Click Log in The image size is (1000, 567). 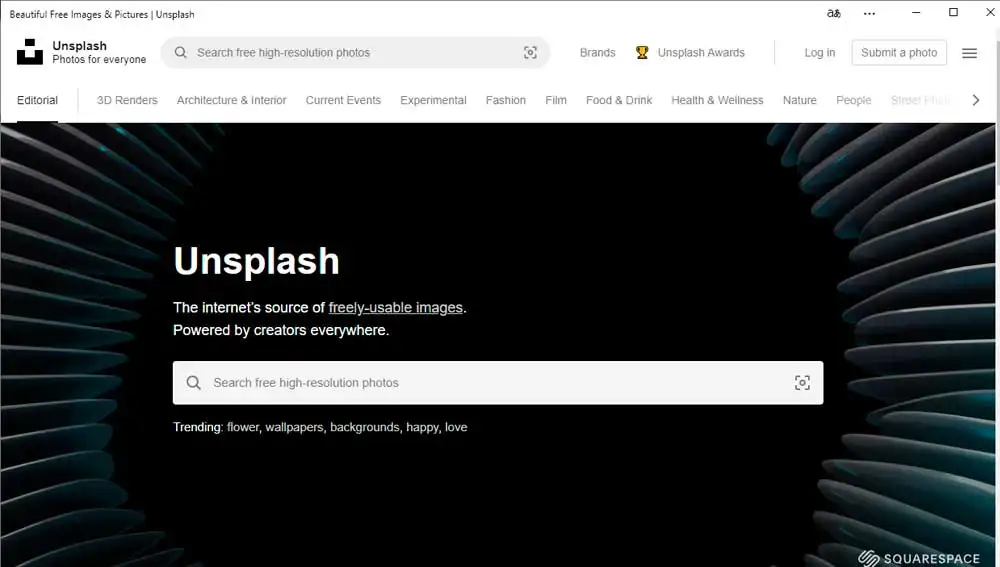point(820,52)
